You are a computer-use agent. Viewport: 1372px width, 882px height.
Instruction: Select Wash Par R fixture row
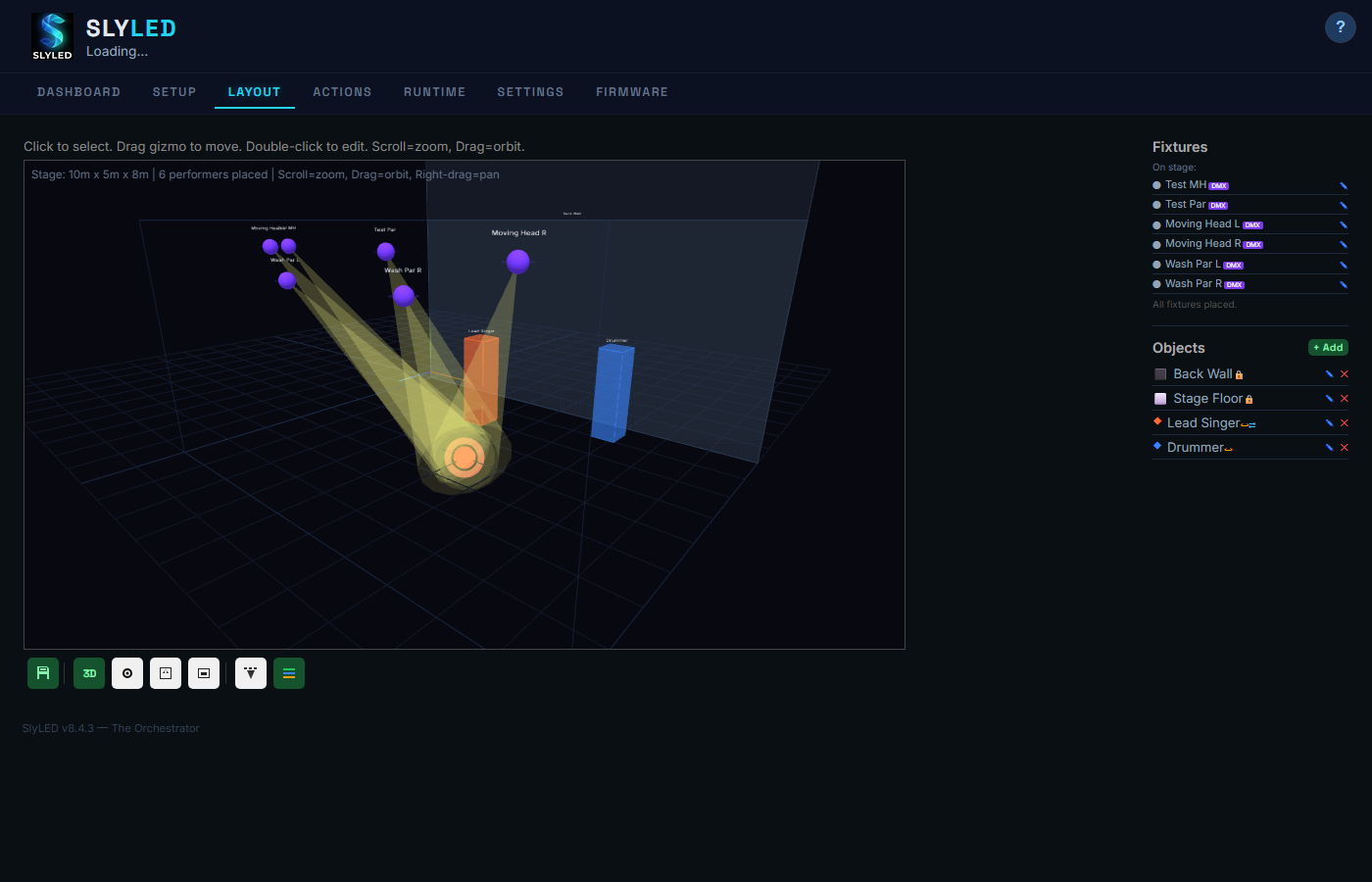coord(1250,284)
